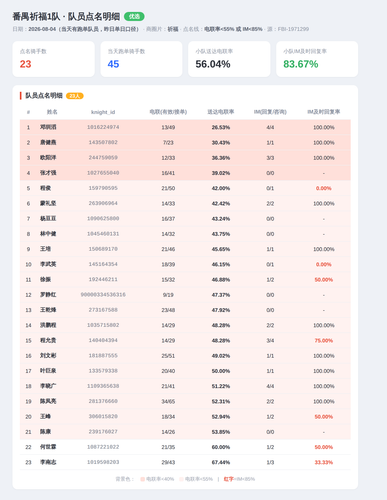Image resolution: width=387 pixels, height=500 pixels.
Task: Click the 26.53% rate in row 1
Action: pos(221,127)
